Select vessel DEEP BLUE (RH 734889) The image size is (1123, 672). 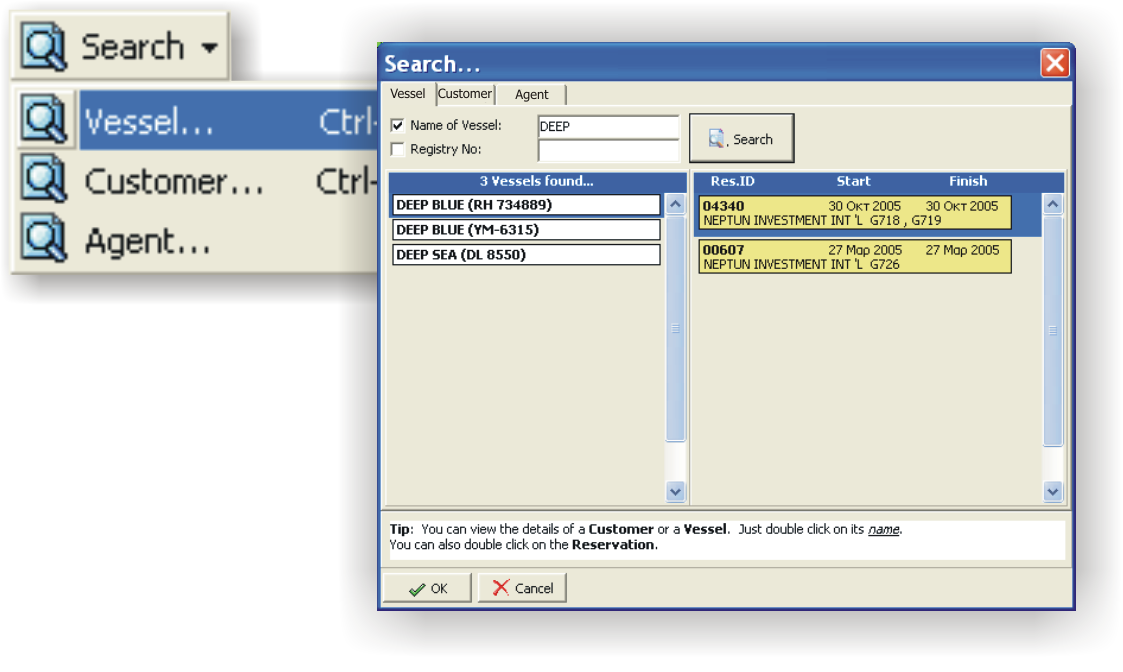pos(526,205)
